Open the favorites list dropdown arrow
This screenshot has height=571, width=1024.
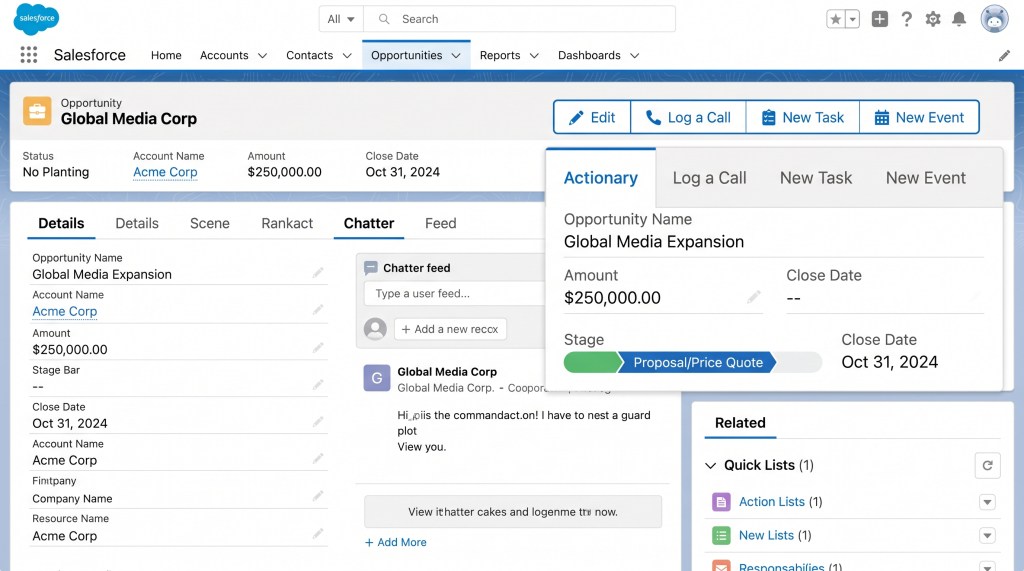852,19
